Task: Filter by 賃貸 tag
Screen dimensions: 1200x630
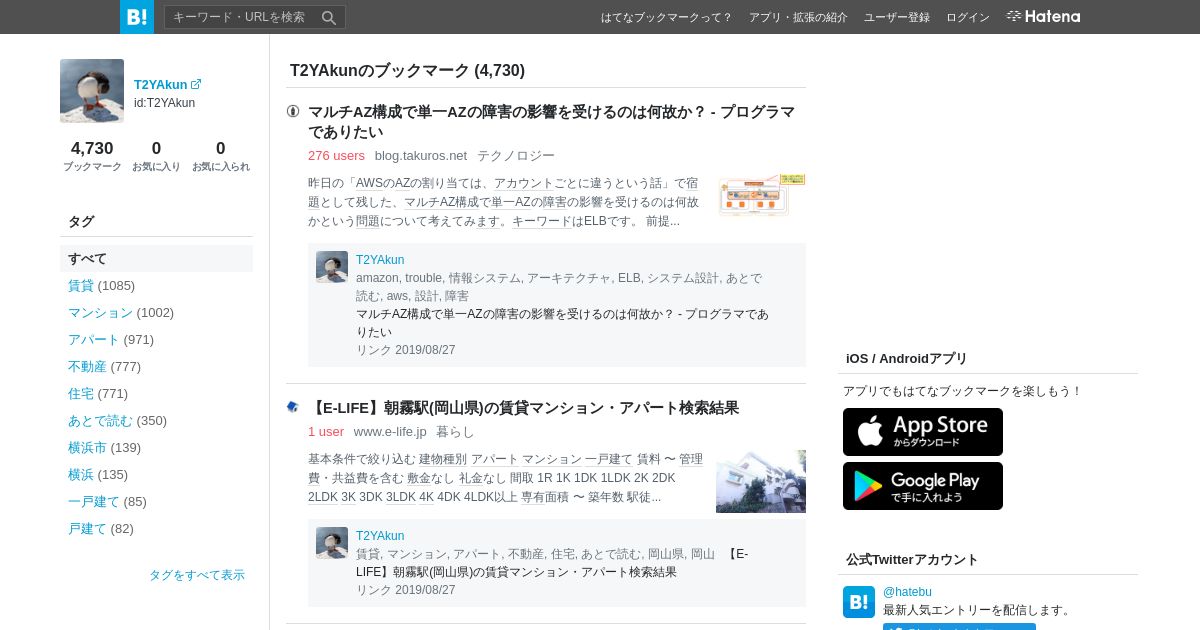Action: (x=81, y=285)
